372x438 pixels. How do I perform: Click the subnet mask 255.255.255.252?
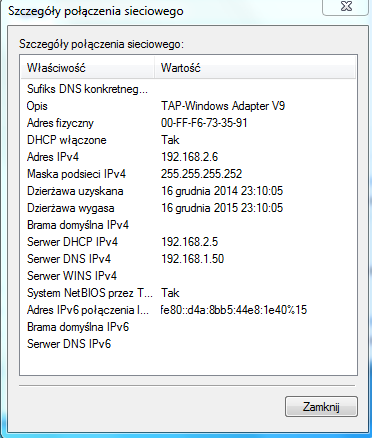coord(201,174)
